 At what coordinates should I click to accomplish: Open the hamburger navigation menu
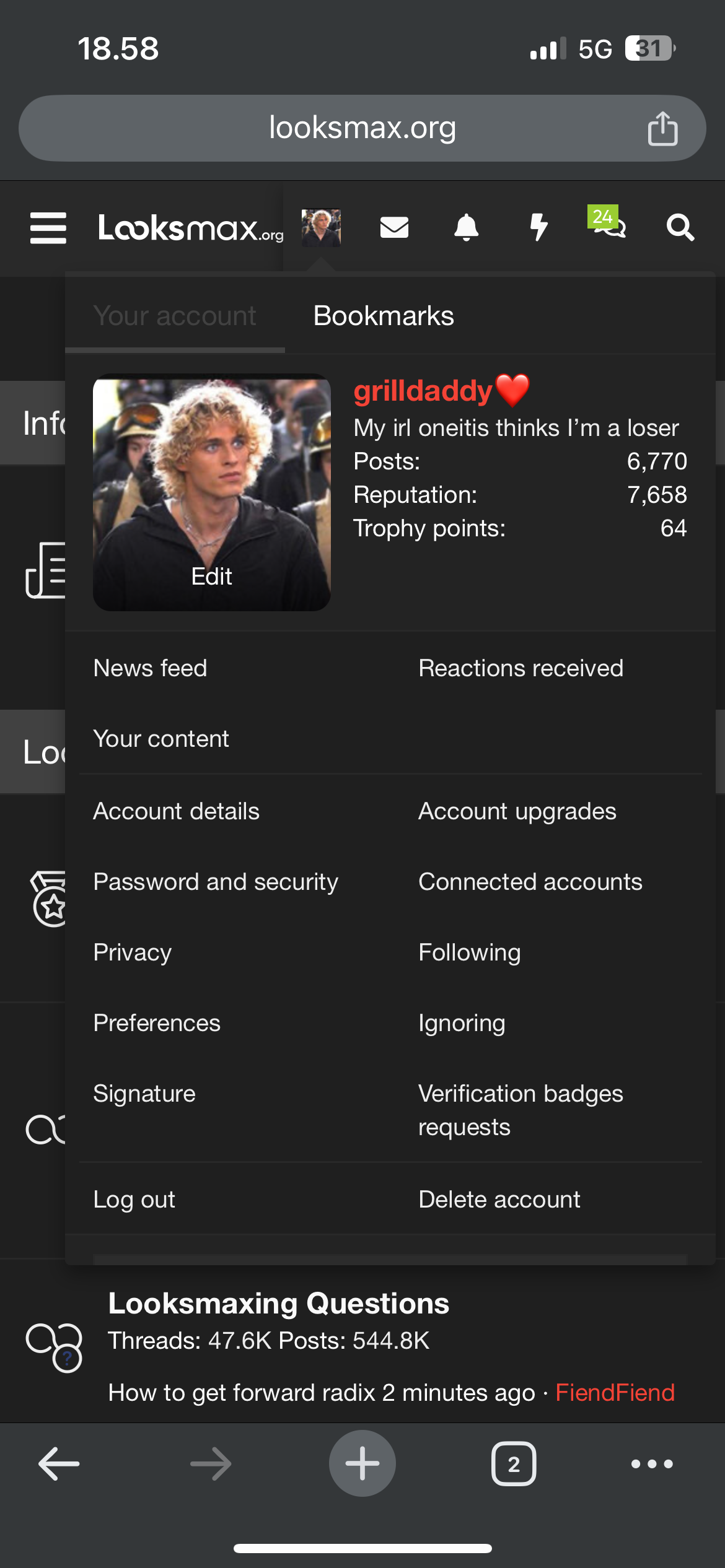[48, 228]
